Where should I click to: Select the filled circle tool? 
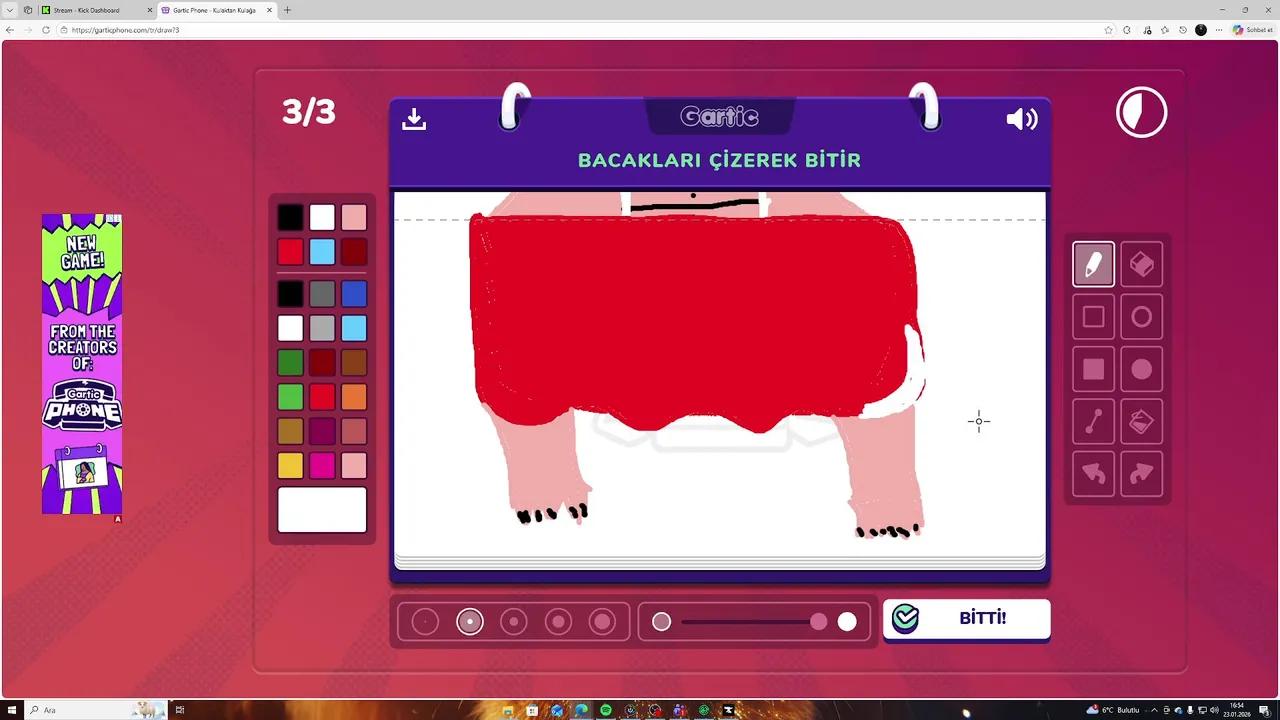1141,370
